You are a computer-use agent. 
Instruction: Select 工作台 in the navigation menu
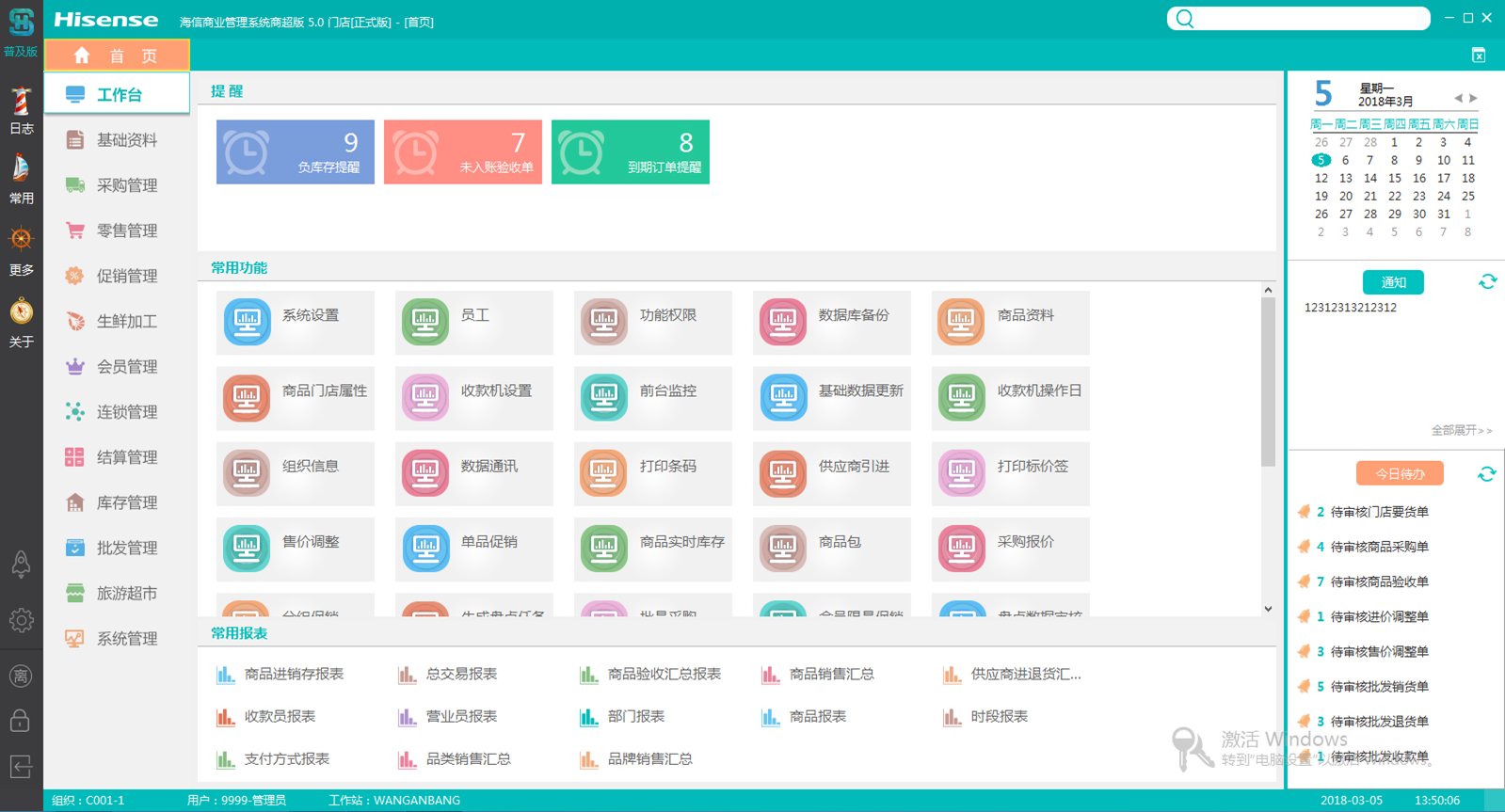(118, 94)
